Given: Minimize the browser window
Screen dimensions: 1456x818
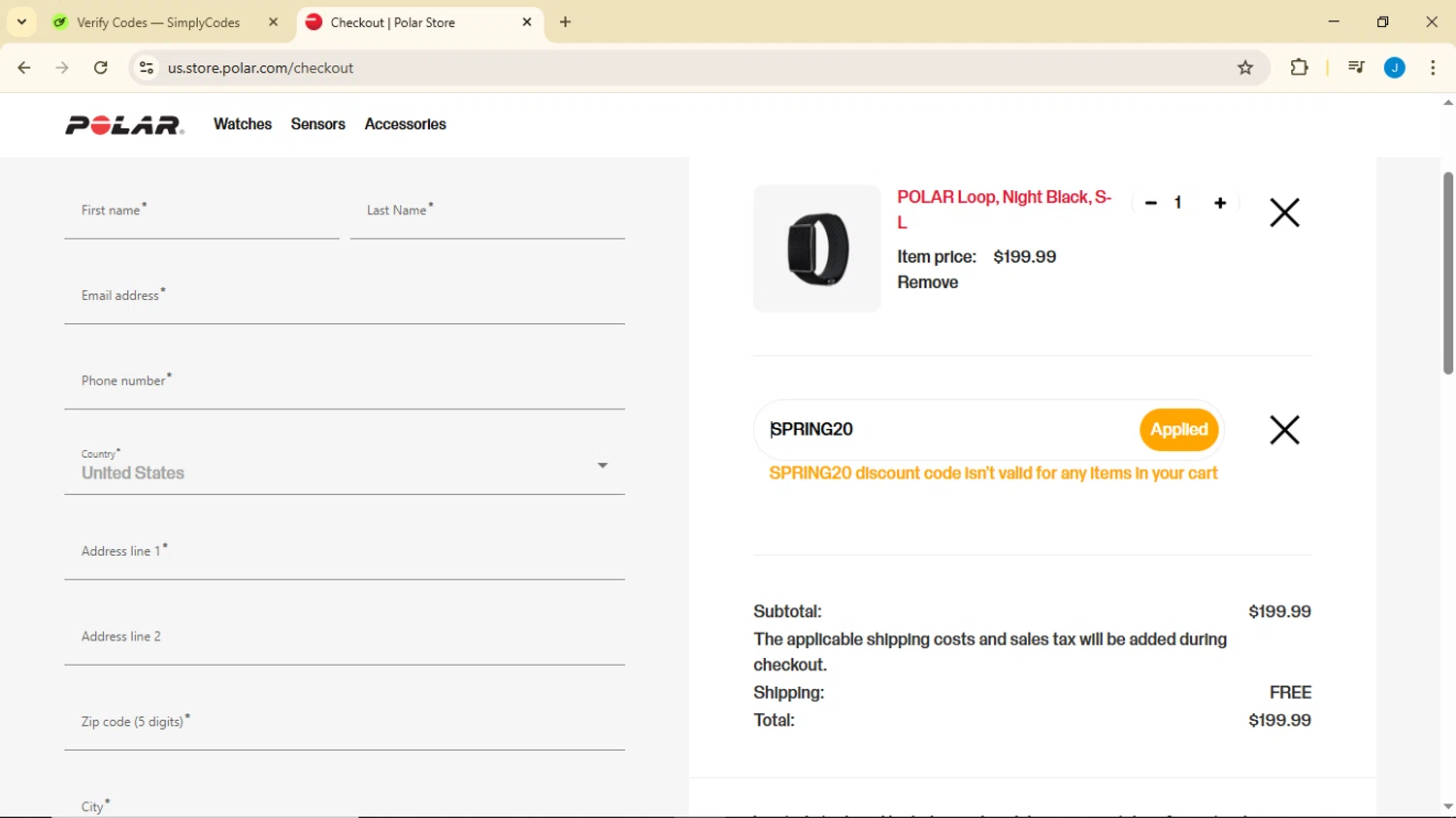Looking at the screenshot, I should [1334, 21].
